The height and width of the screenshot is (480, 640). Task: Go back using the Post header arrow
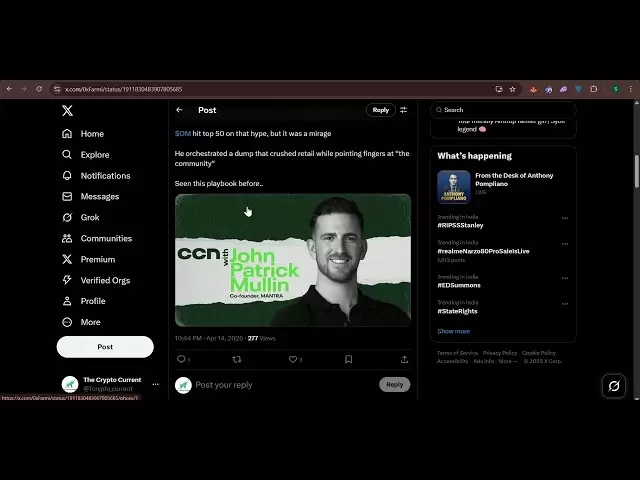tap(179, 110)
